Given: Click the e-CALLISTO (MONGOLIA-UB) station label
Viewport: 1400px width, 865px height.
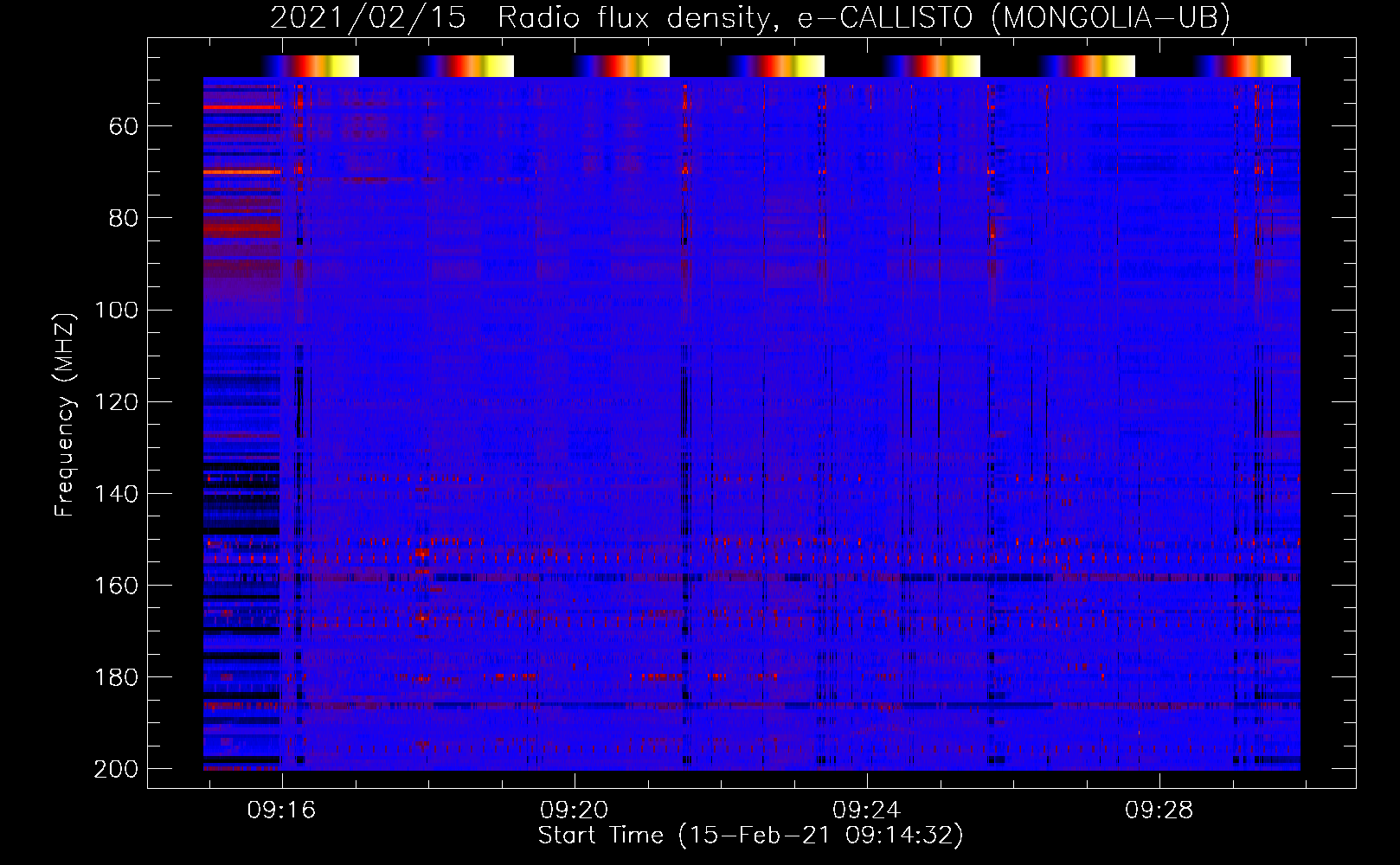Looking at the screenshot, I should pyautogui.click(x=1014, y=17).
